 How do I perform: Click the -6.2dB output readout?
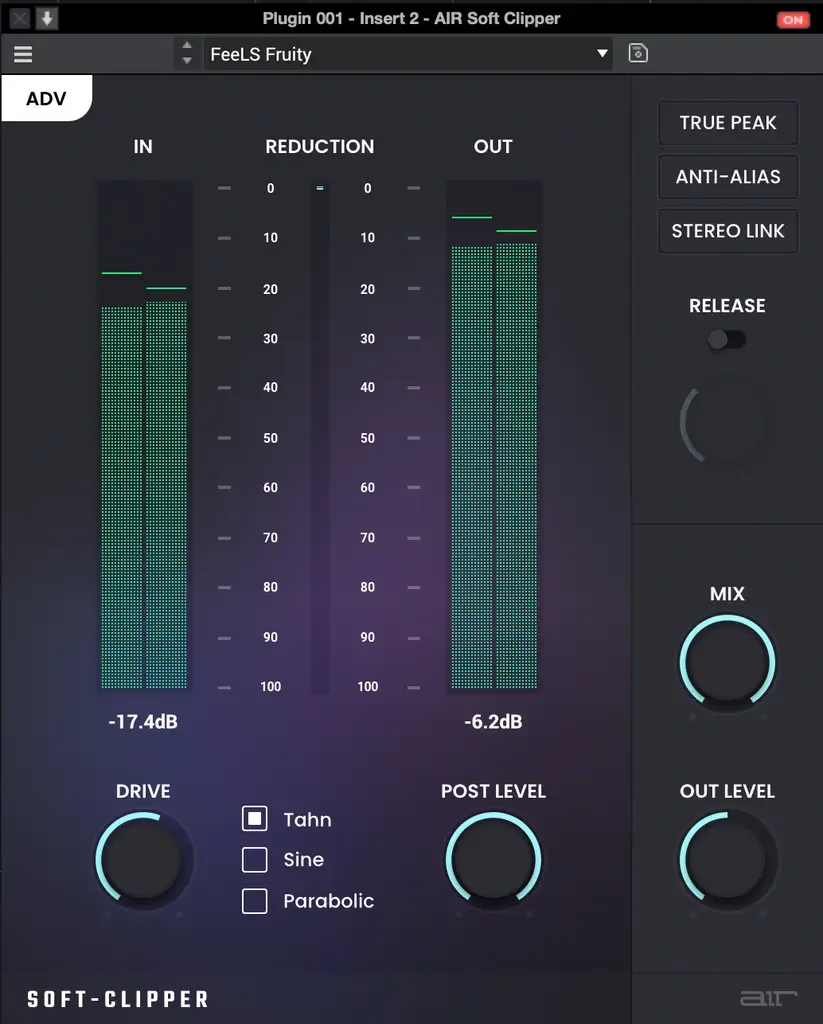click(x=493, y=722)
